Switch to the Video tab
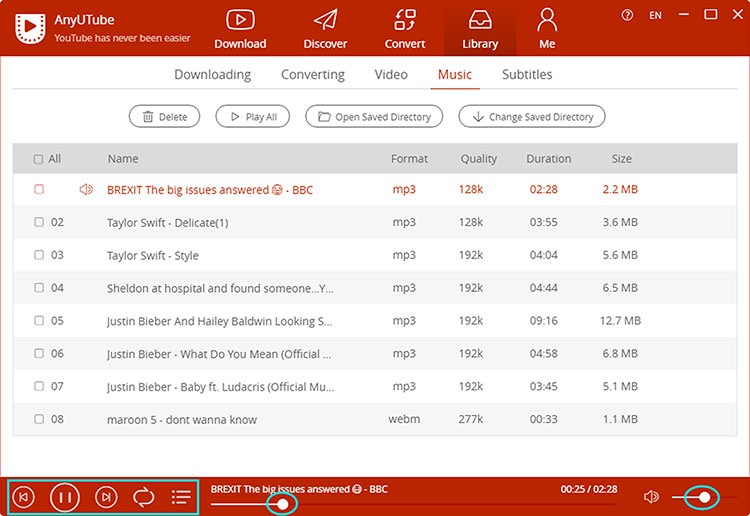 (391, 75)
